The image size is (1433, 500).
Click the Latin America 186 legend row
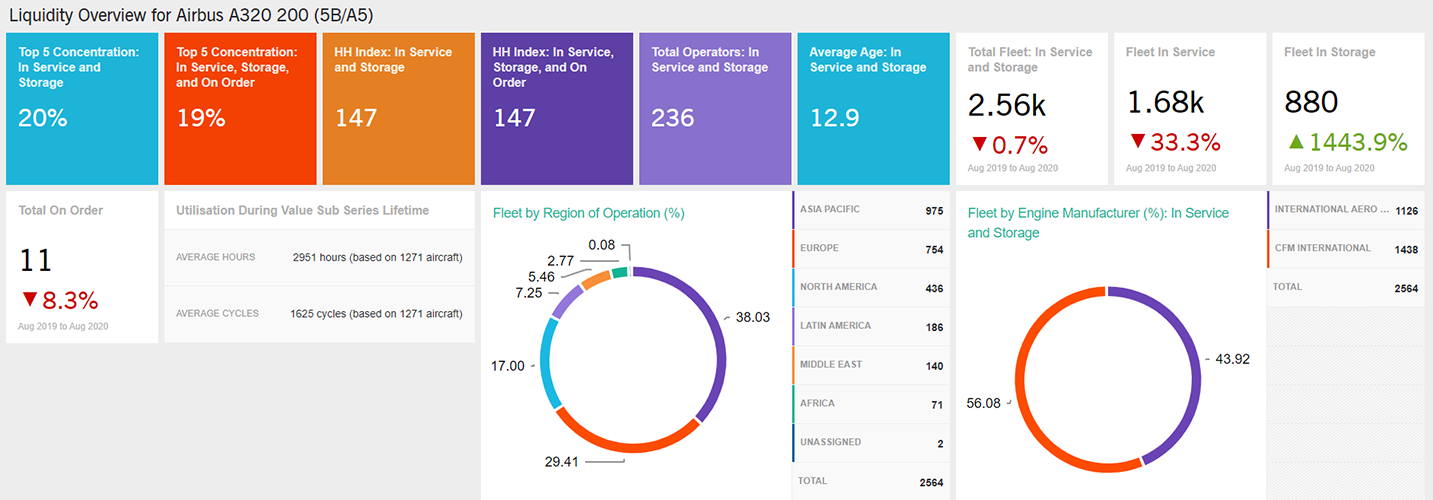[871, 327]
